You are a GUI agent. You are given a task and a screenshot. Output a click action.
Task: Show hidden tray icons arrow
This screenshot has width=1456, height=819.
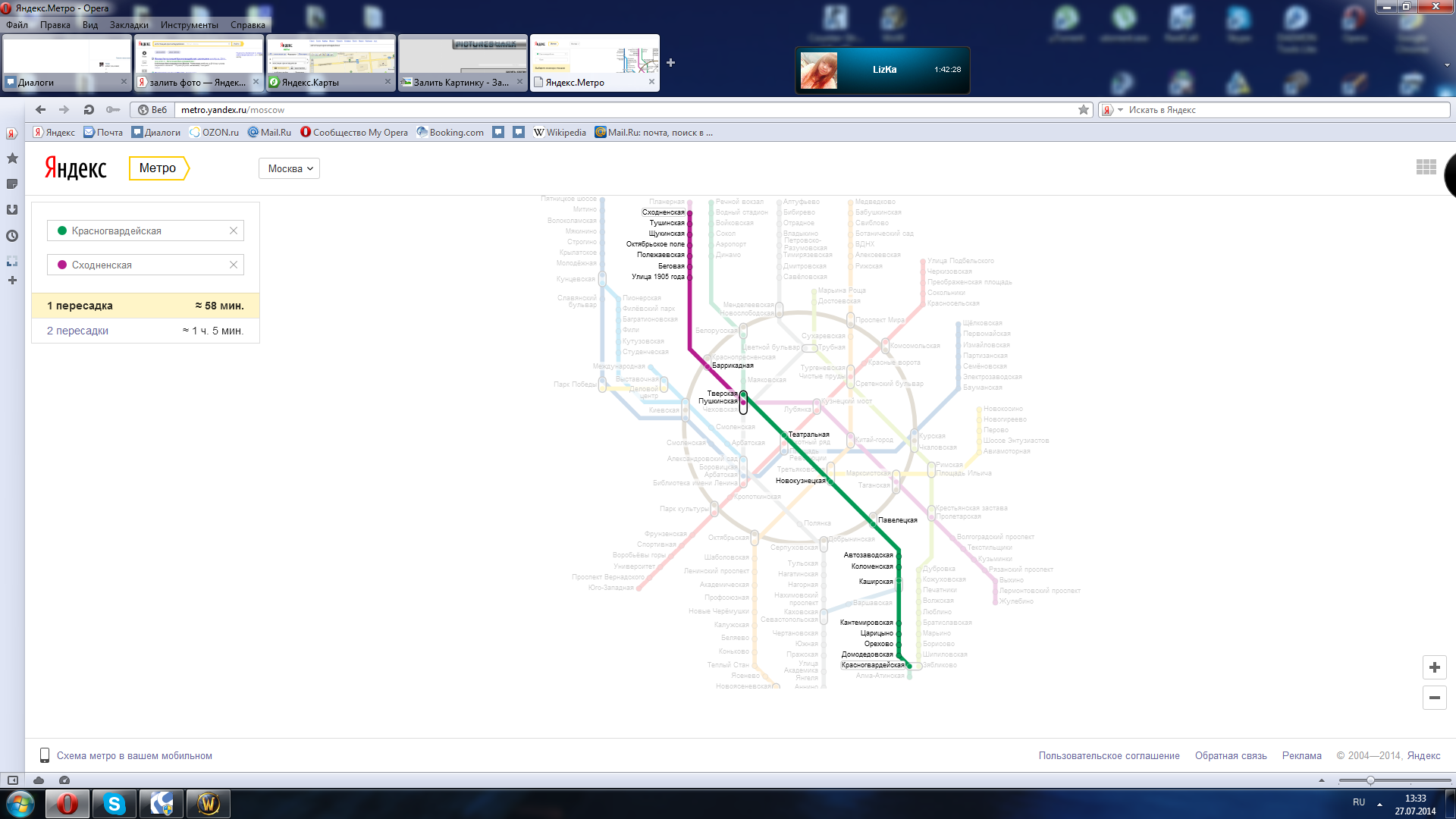pos(1379,804)
